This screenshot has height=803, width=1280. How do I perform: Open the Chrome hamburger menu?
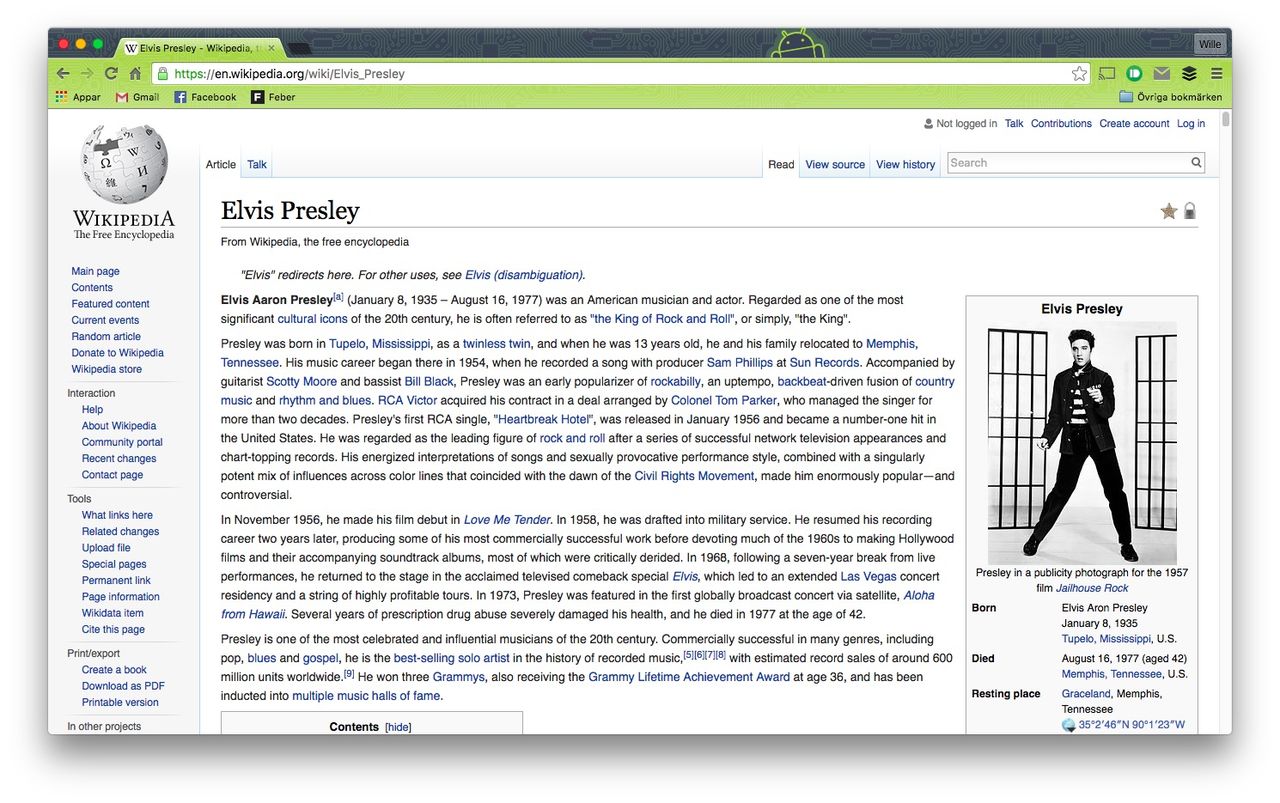point(1216,73)
